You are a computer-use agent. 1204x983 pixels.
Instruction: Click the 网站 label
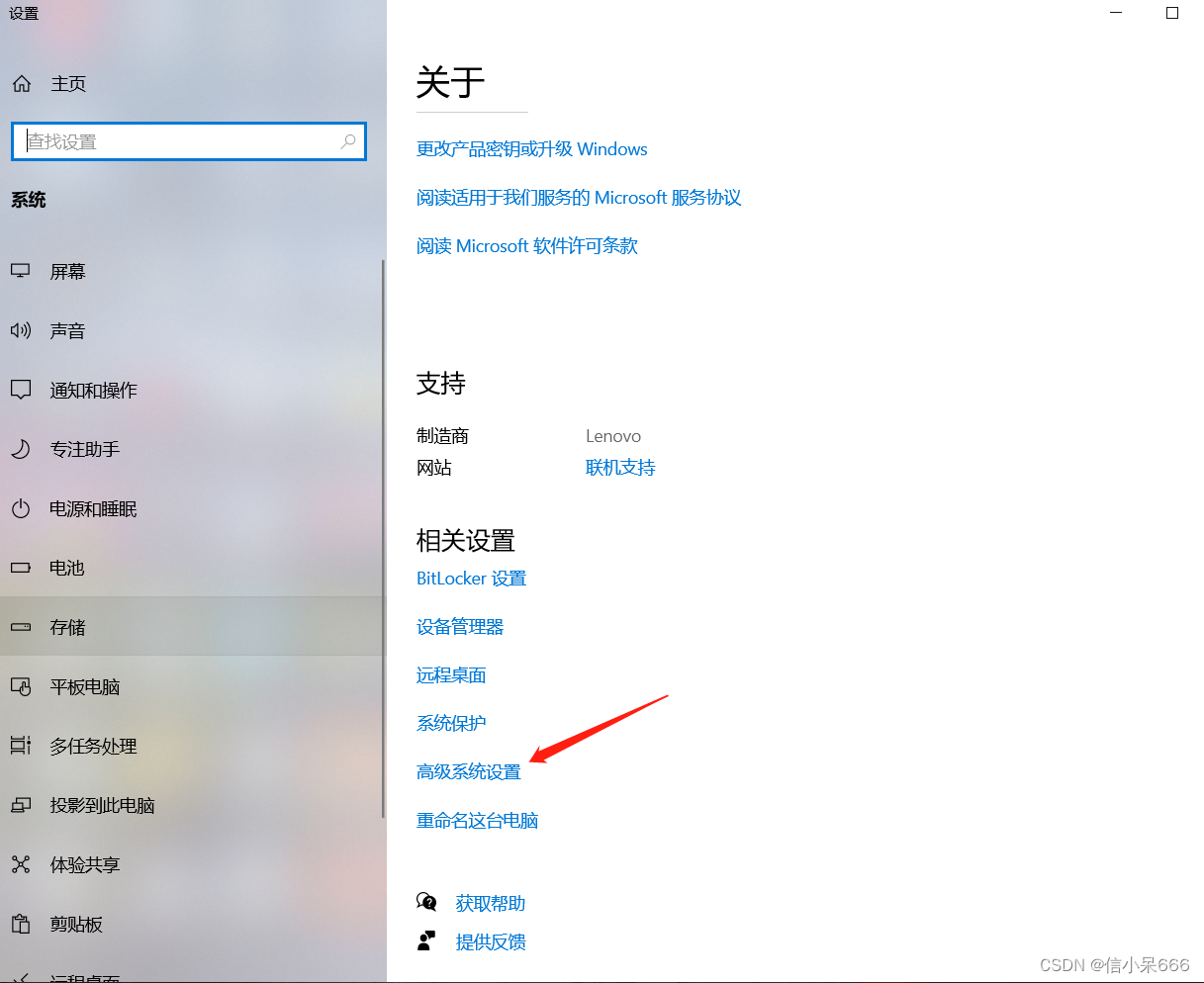pos(434,468)
